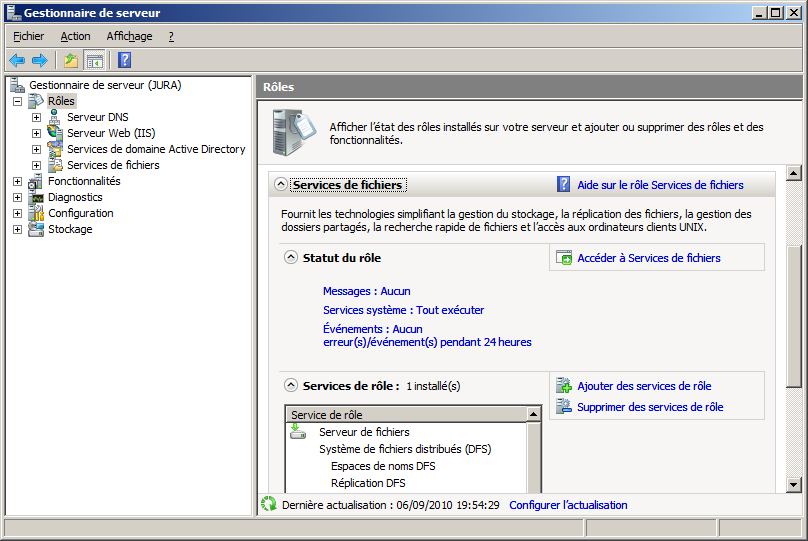Click the Ajouter des services de rôle icon
This screenshot has height=541, width=808.
pos(564,386)
